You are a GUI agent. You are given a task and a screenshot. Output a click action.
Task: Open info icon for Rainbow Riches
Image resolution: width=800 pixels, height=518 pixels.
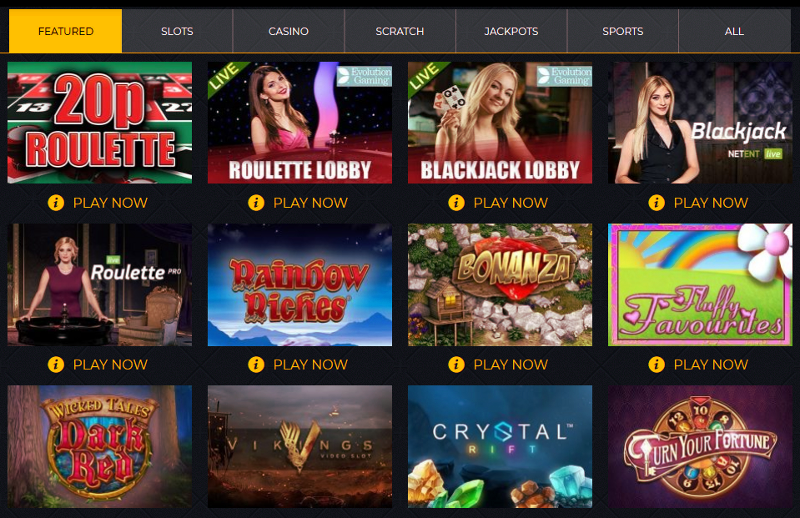[256, 364]
